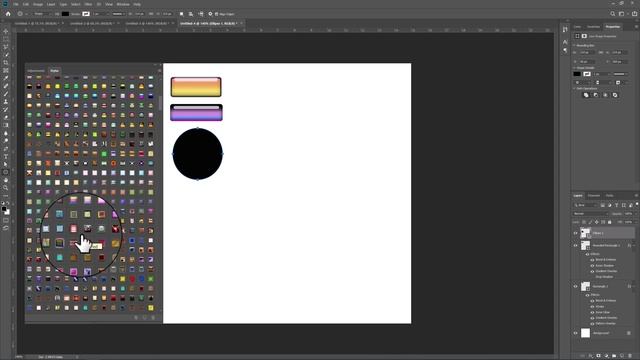Click the Combine shapes icon in Properties
Viewport: 640px width, 360px height.
pyautogui.click(x=586, y=95)
